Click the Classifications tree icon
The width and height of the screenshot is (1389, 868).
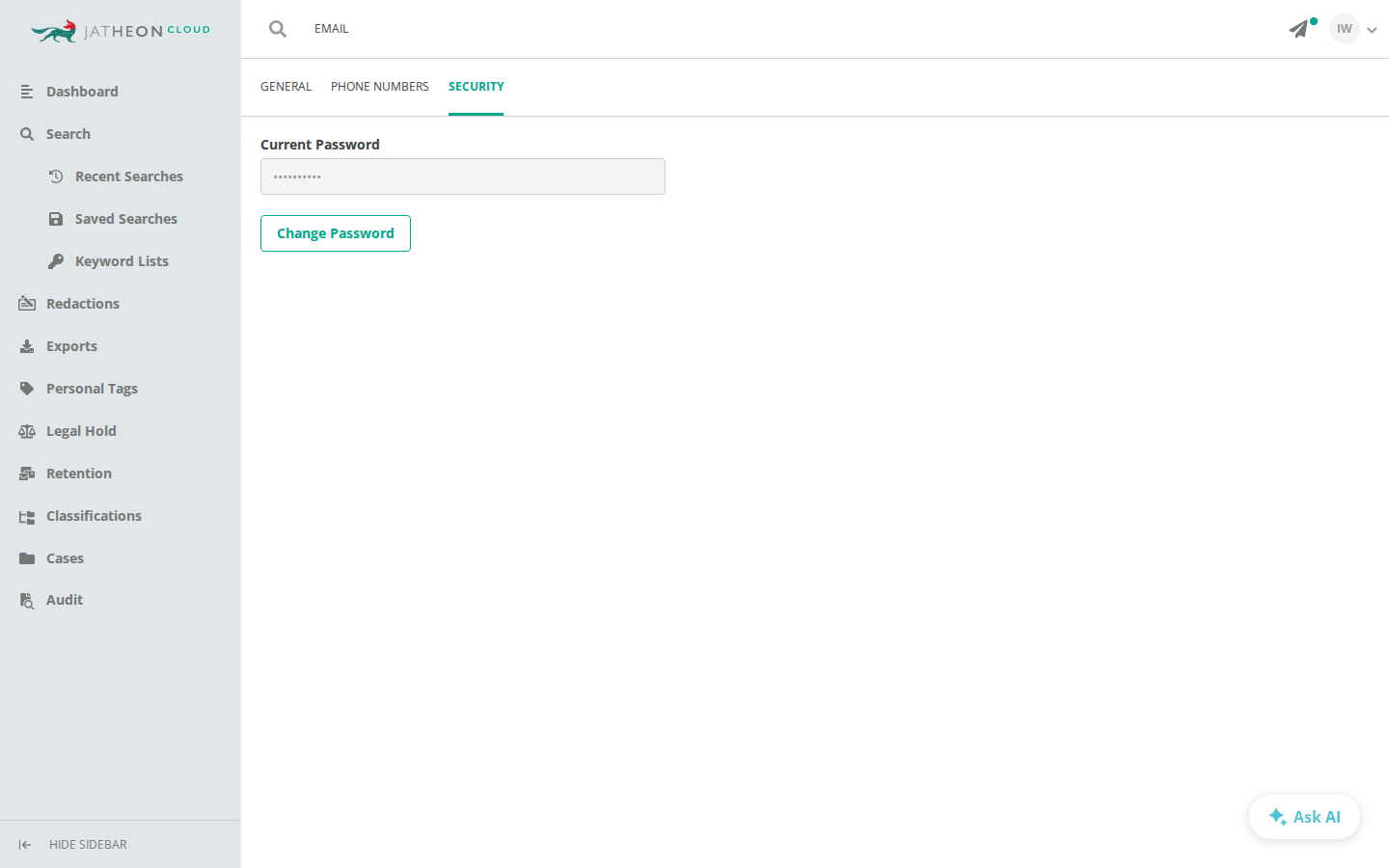tap(27, 516)
